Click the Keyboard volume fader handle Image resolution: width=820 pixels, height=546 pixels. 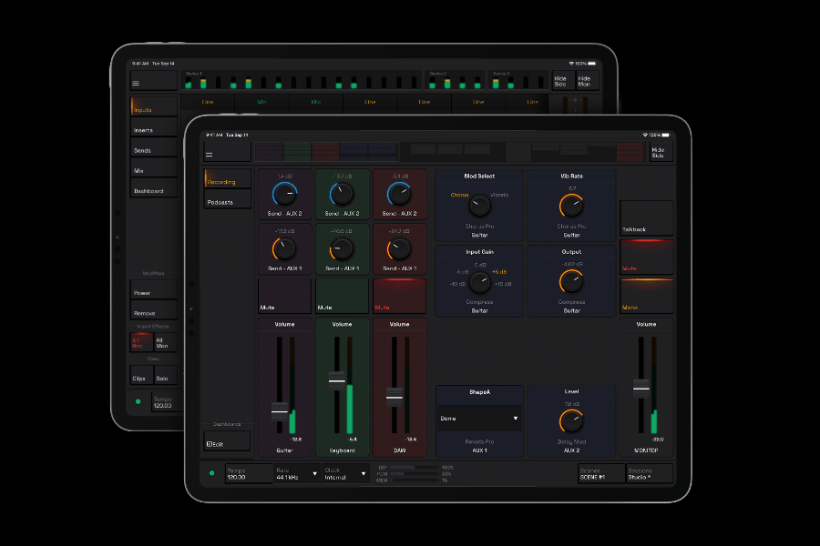click(337, 380)
